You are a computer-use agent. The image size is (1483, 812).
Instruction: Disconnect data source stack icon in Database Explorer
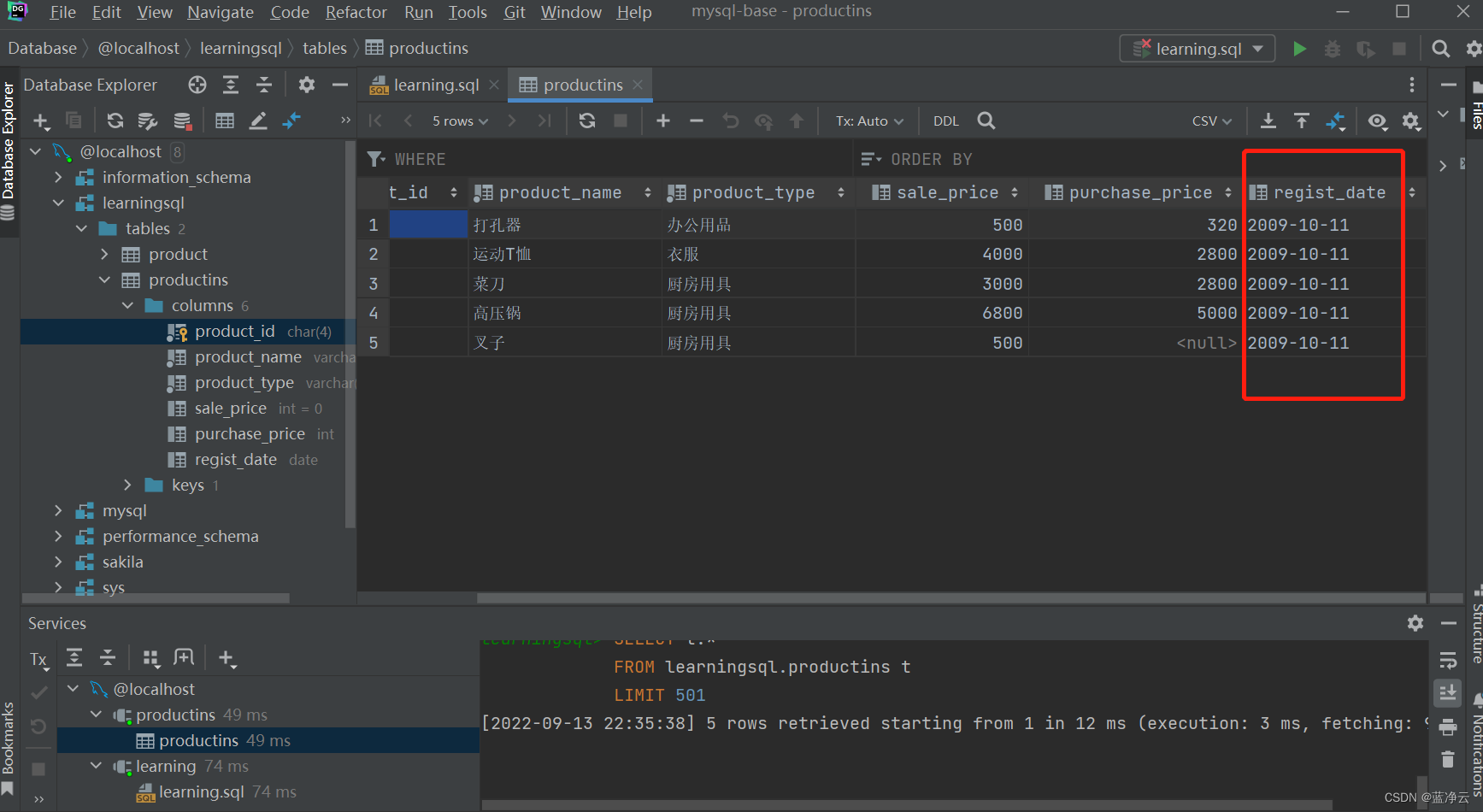tap(182, 121)
